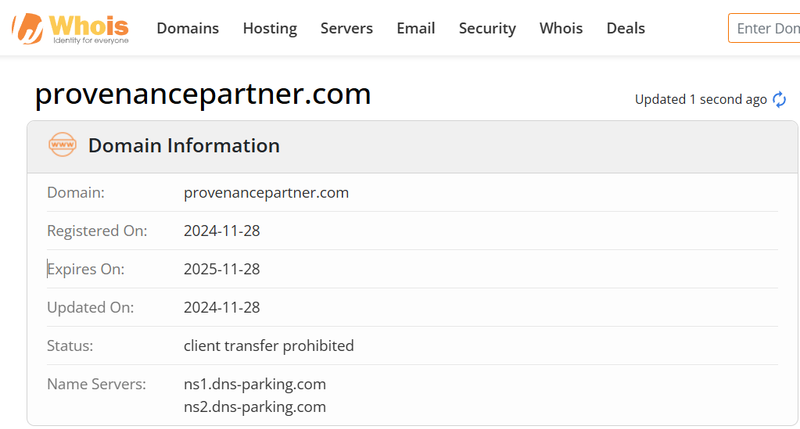Select the provenancepartner.com page heading
This screenshot has height=429, width=800.
click(x=203, y=94)
